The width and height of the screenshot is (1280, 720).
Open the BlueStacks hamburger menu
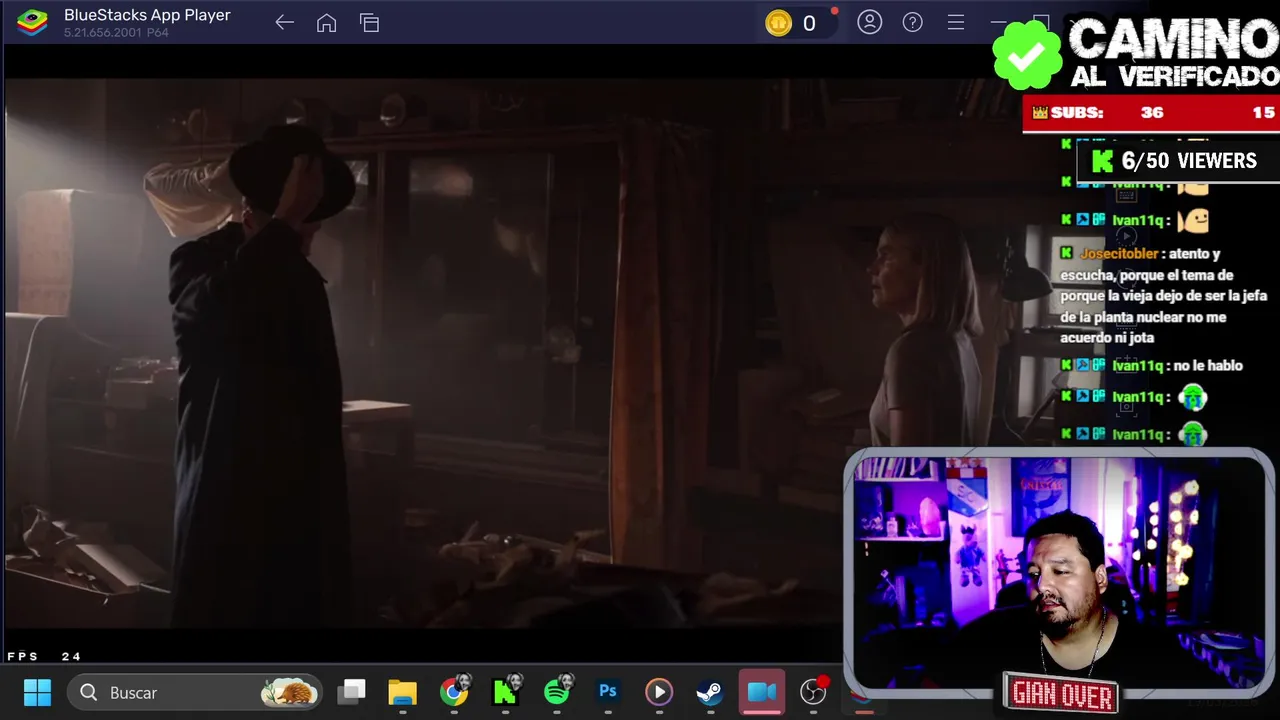[956, 22]
